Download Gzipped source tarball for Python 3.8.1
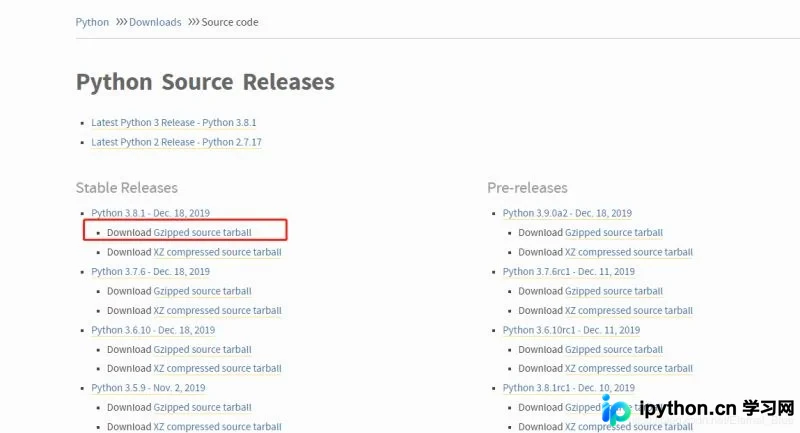Viewport: 800px width, 433px height. [x=203, y=233]
